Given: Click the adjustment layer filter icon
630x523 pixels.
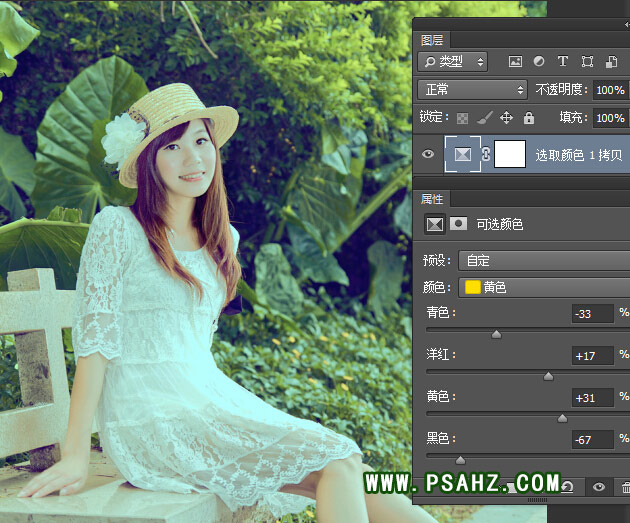Looking at the screenshot, I should pyautogui.click(x=539, y=62).
